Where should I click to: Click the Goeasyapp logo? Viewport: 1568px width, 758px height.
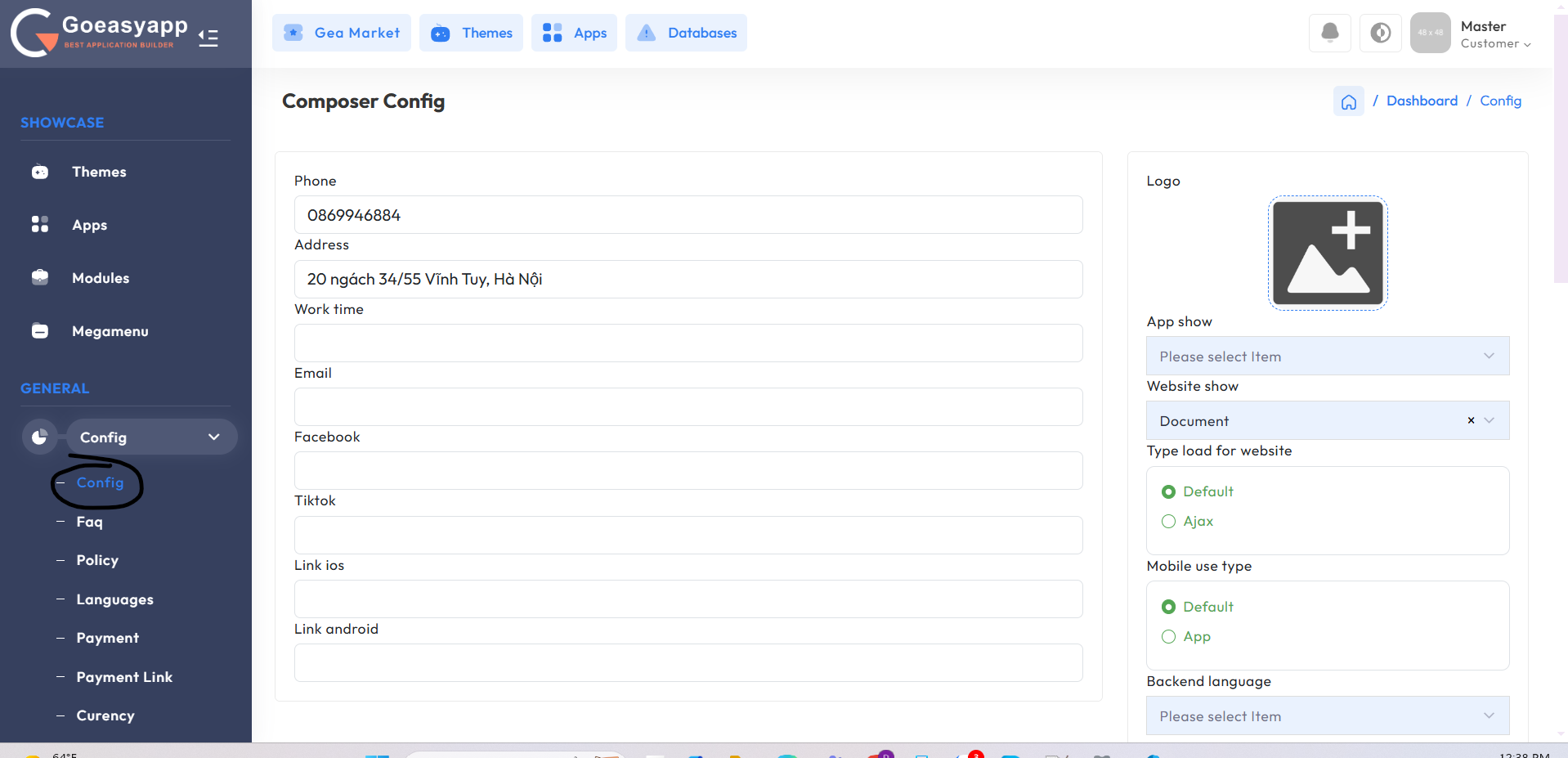98,33
